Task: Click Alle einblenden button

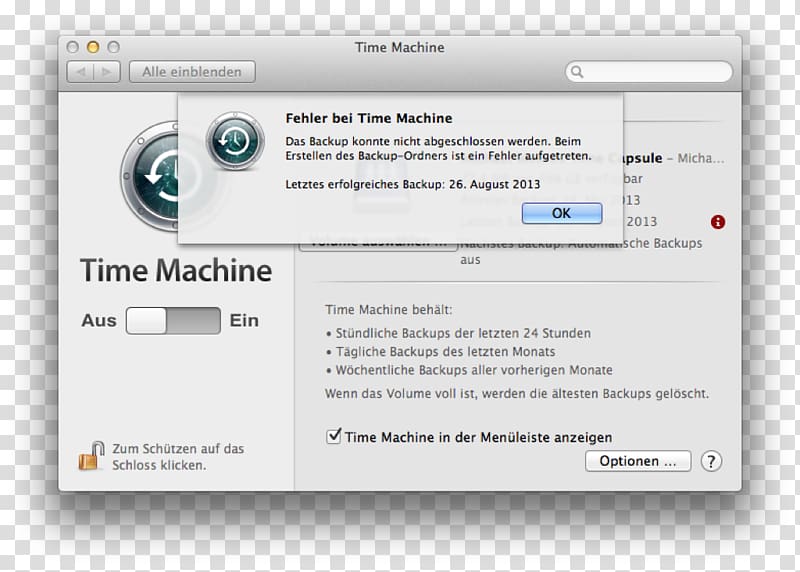Action: click(x=192, y=72)
